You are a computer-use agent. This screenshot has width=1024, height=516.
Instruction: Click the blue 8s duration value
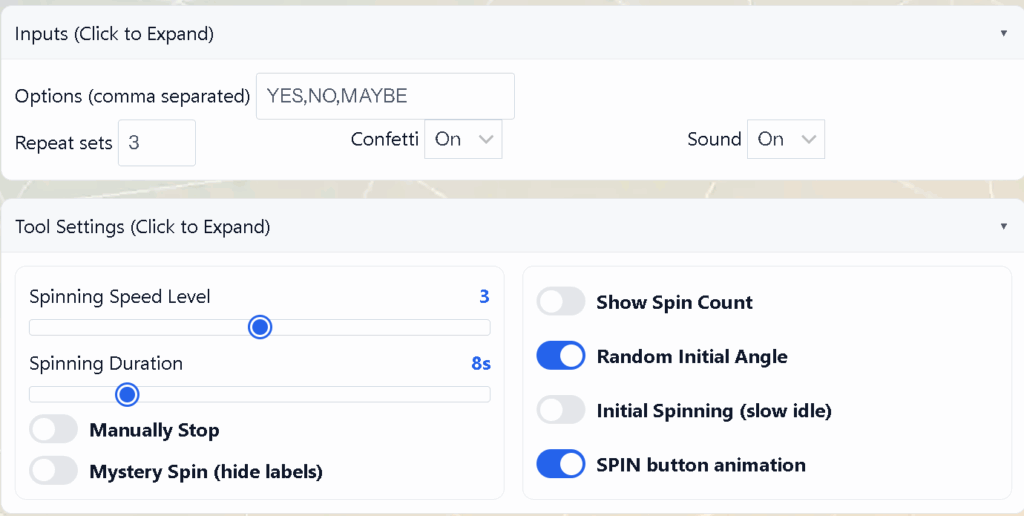pyautogui.click(x=480, y=364)
